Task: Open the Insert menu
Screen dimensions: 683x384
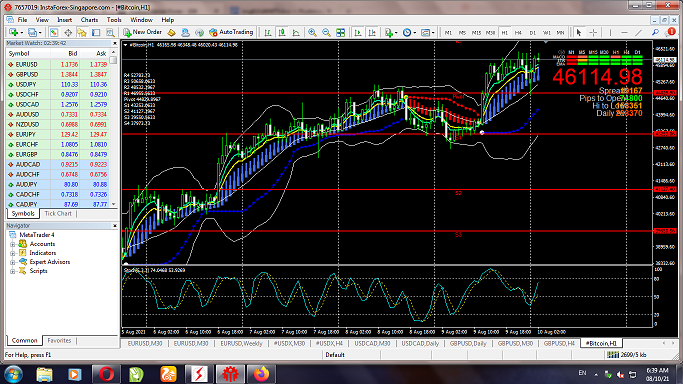Action: [x=64, y=20]
